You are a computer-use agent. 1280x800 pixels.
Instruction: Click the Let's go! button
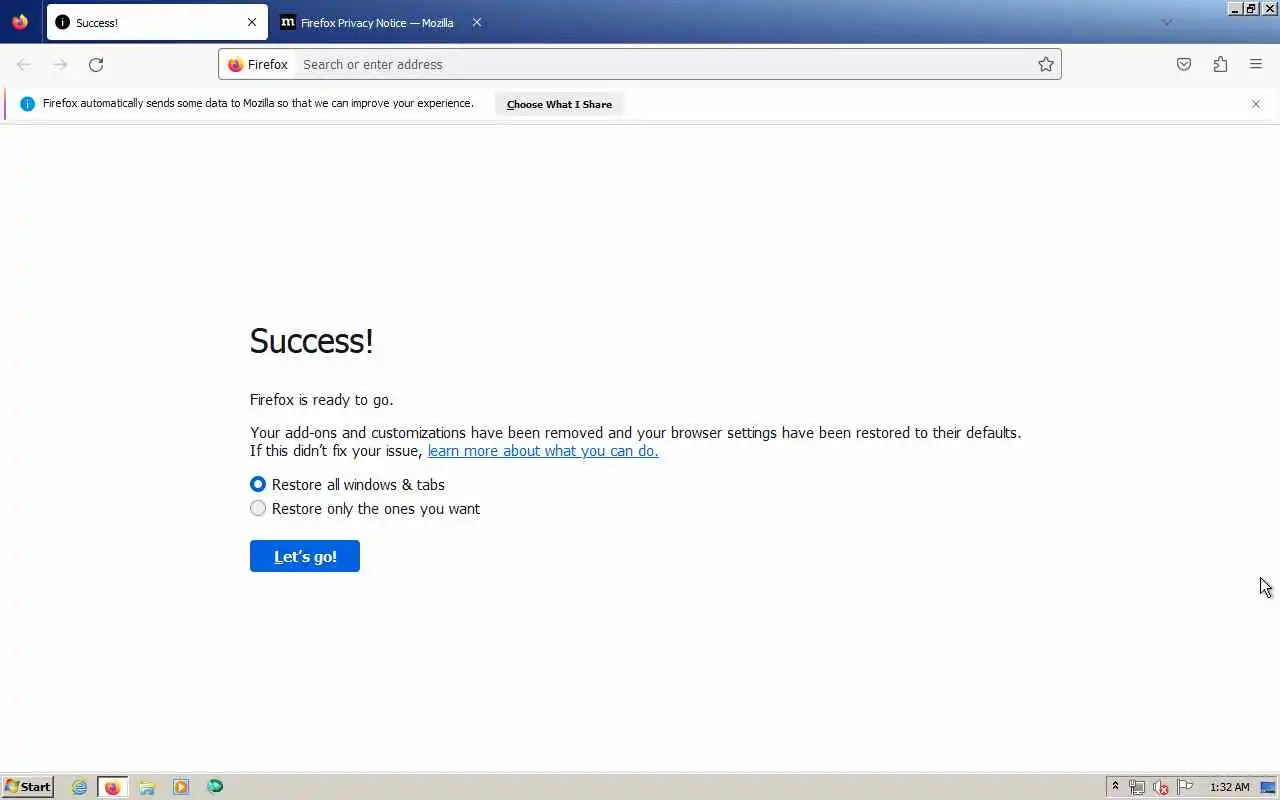click(305, 556)
